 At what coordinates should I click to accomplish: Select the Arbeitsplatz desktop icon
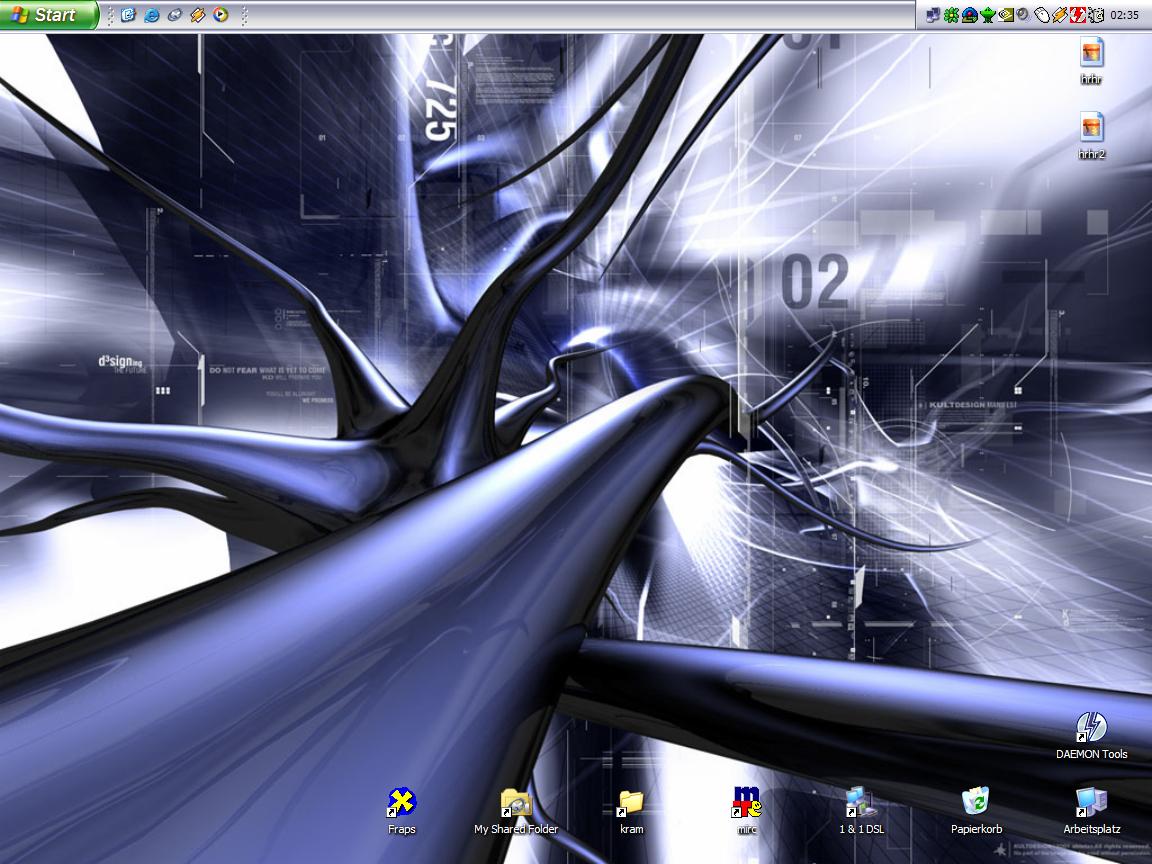(1091, 803)
